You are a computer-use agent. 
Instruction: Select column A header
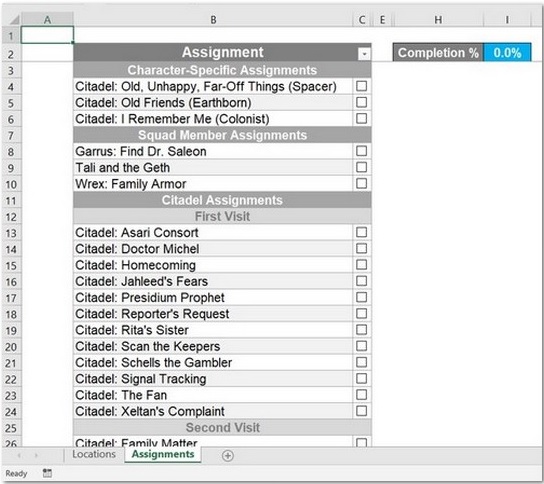point(47,20)
